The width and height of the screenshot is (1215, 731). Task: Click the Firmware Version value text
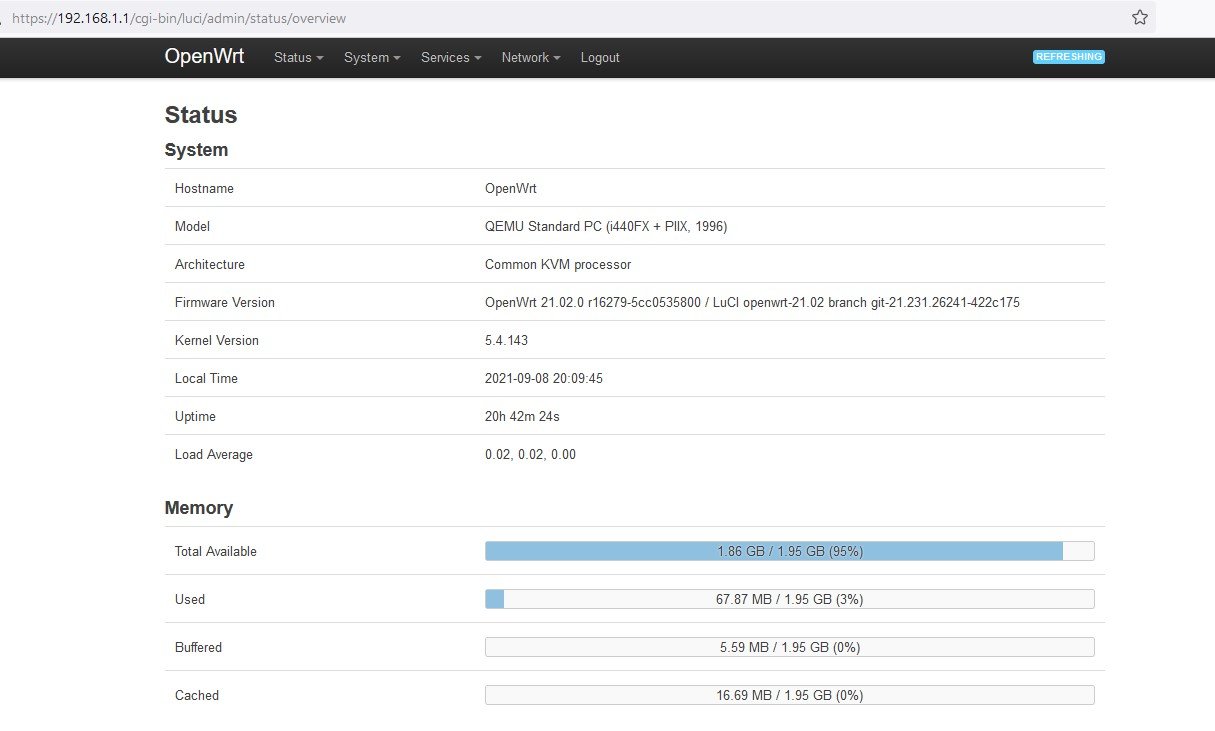pyautogui.click(x=751, y=302)
